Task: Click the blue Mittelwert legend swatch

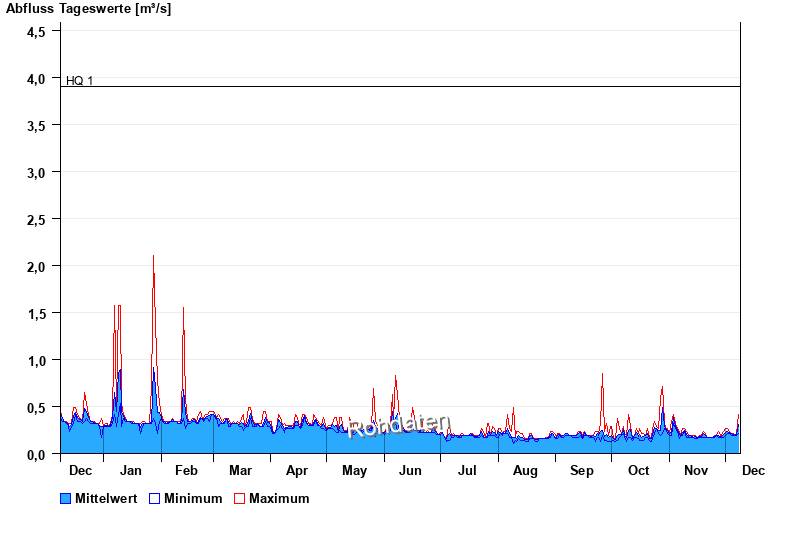Action: [66, 498]
